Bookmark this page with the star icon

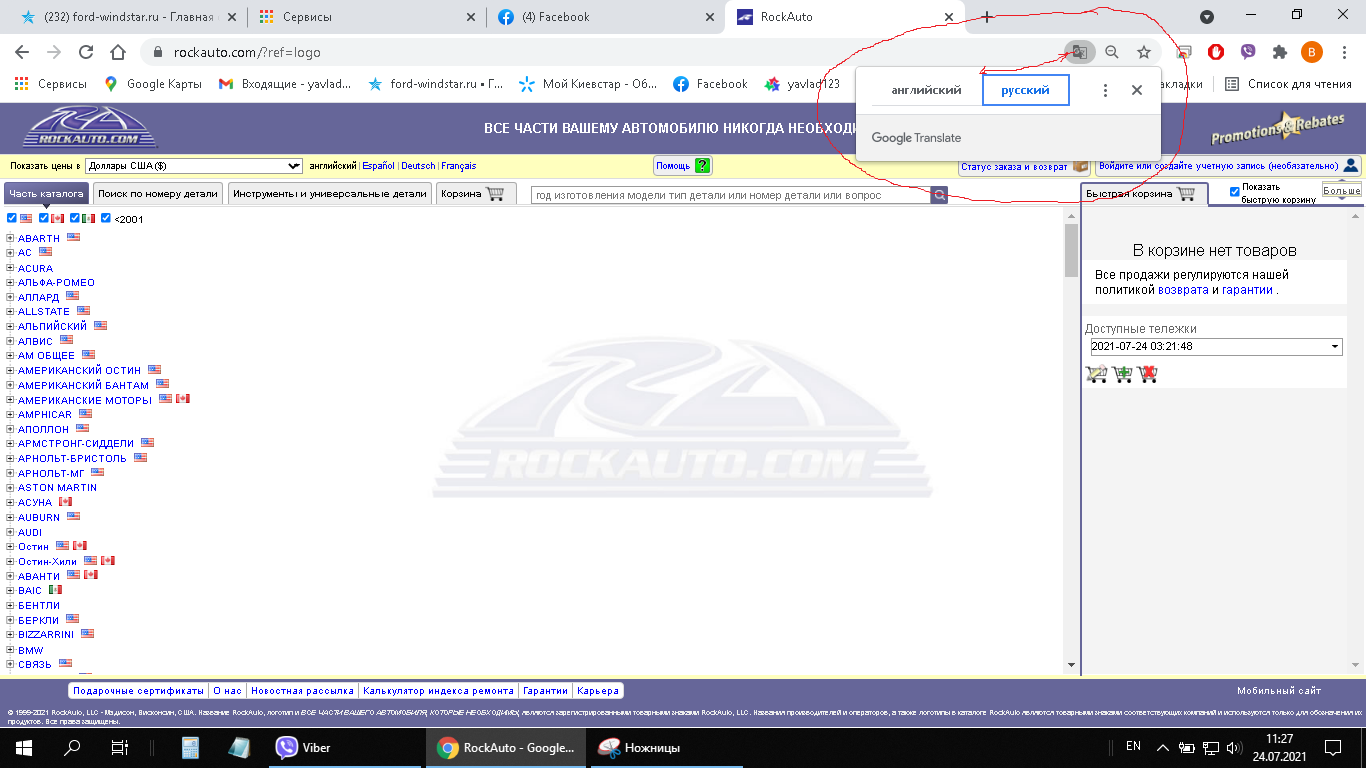(1144, 52)
